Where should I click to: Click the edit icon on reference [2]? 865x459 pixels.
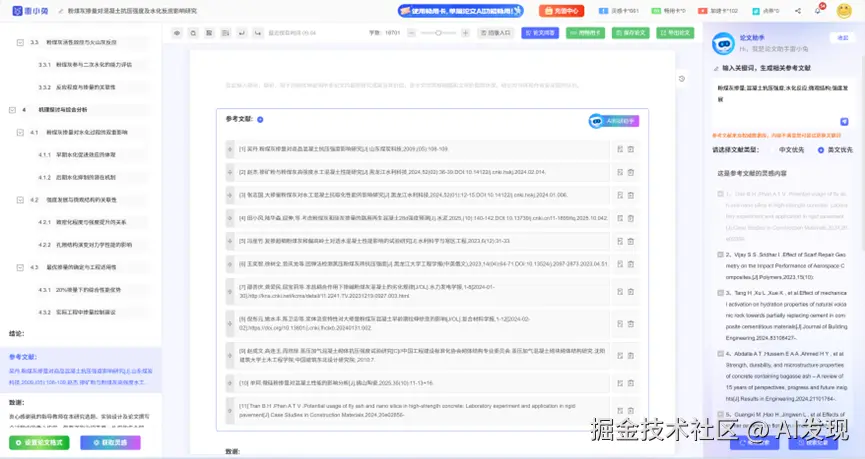click(x=620, y=172)
